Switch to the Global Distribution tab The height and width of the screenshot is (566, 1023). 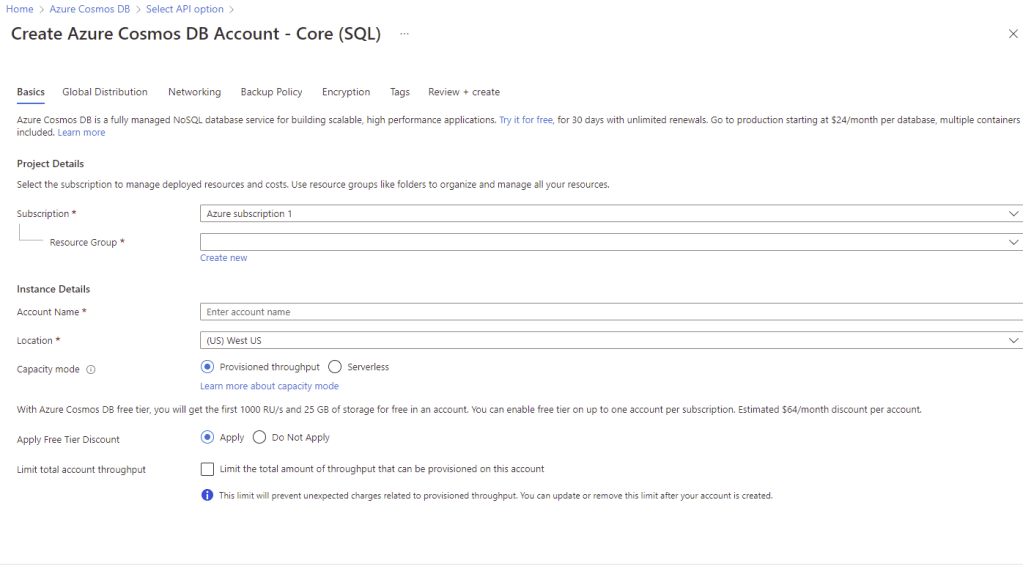coord(105,92)
